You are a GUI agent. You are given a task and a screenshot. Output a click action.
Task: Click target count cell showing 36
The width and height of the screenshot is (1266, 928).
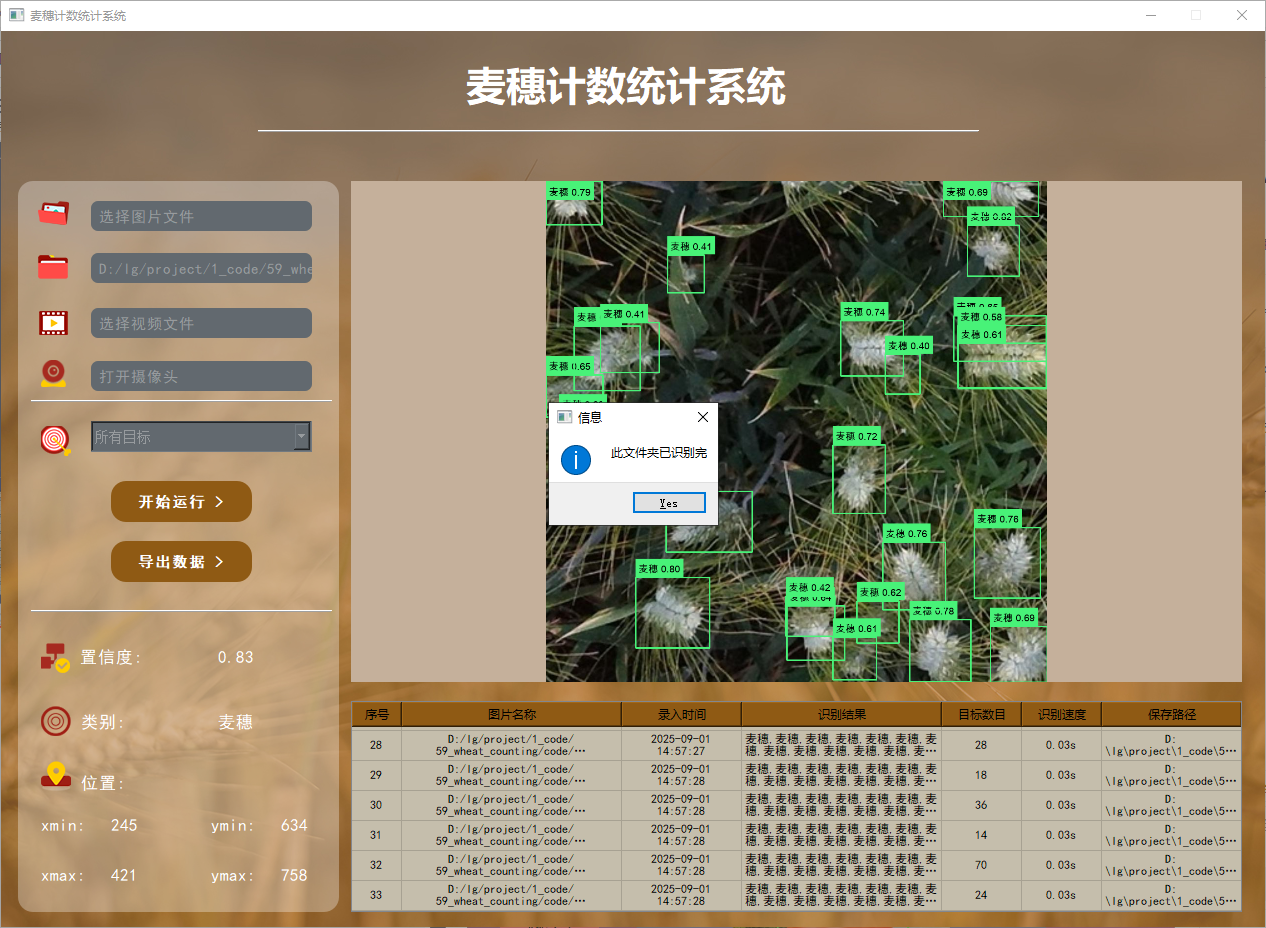(x=981, y=805)
